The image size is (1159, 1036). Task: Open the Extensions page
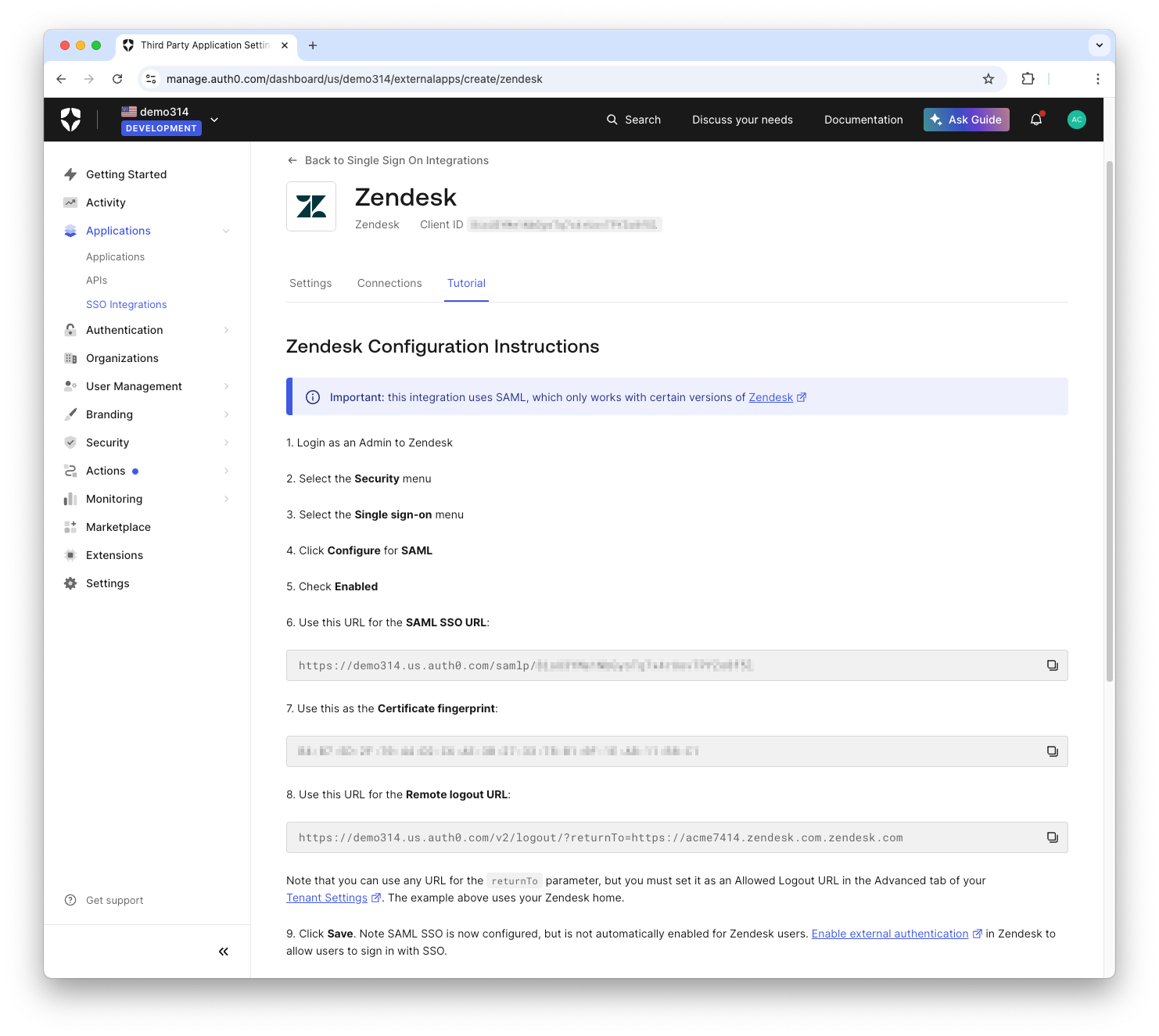(x=114, y=555)
